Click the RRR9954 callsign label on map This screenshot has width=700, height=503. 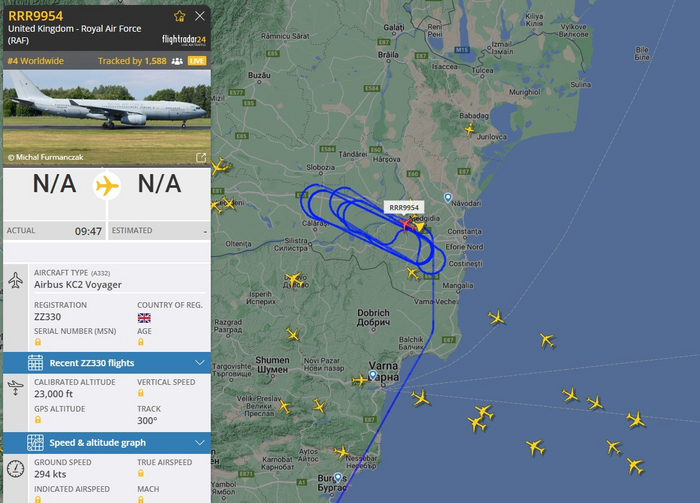(404, 208)
